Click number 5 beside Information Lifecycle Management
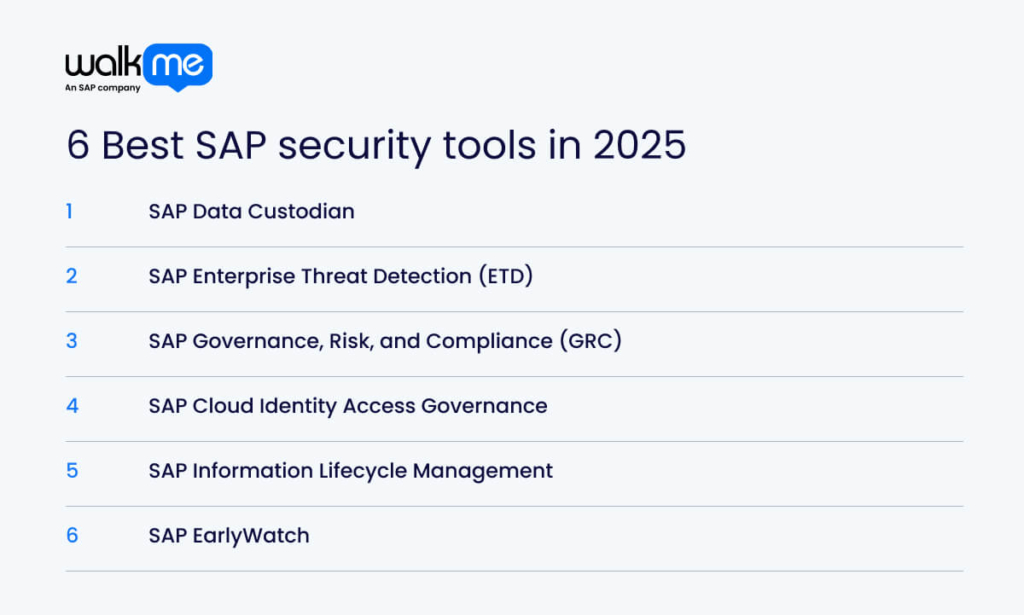Screen dimensions: 1024x615 coord(72,471)
